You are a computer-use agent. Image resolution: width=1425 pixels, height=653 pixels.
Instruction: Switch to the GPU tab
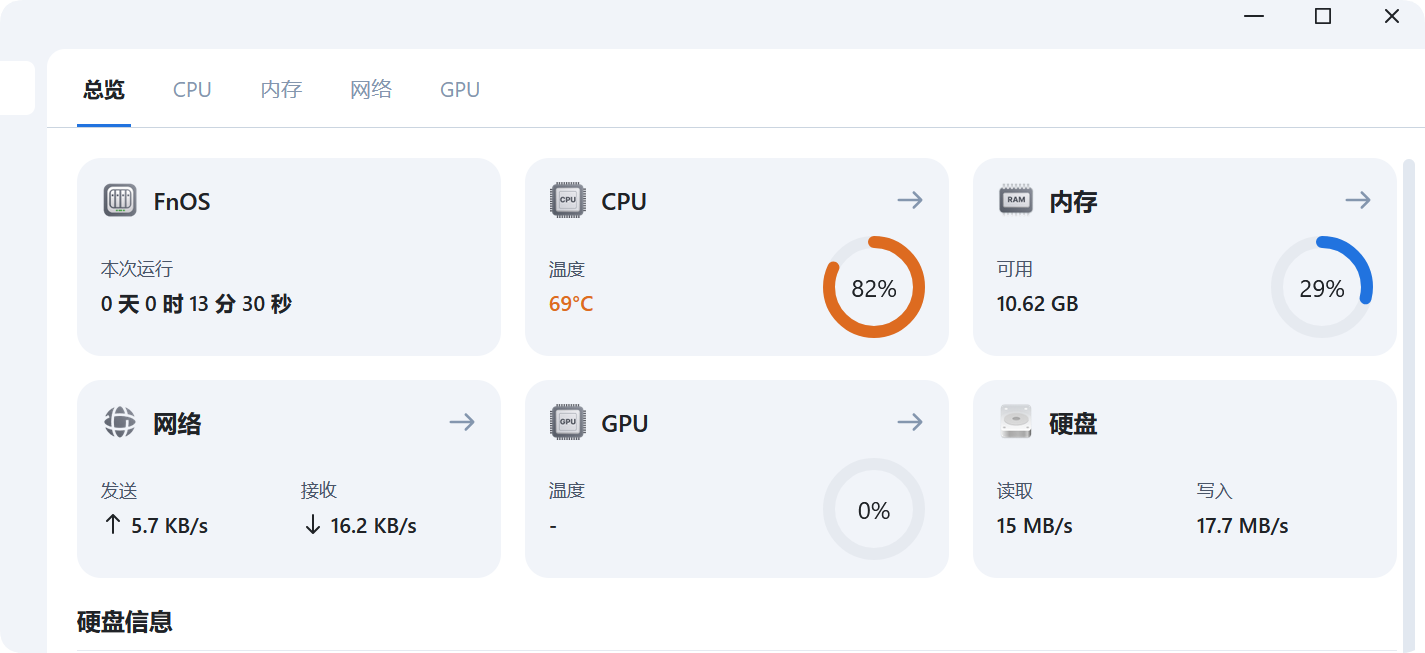click(x=460, y=90)
